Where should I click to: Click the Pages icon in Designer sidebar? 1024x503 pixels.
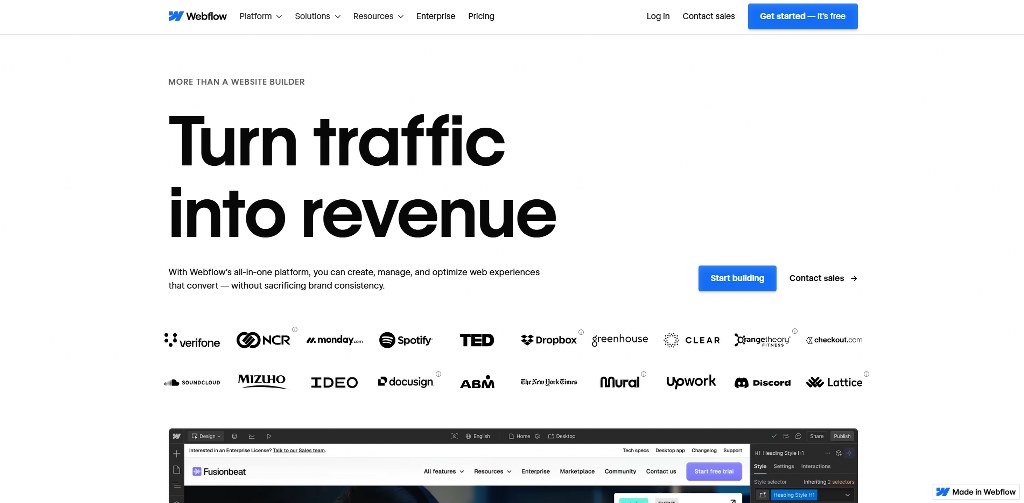[176, 470]
